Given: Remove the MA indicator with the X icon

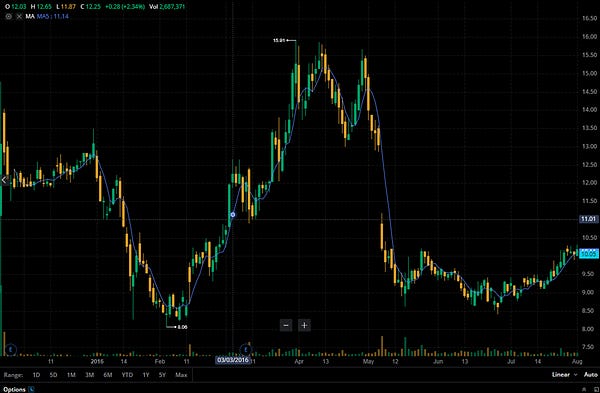Looking at the screenshot, I should pos(19,16).
